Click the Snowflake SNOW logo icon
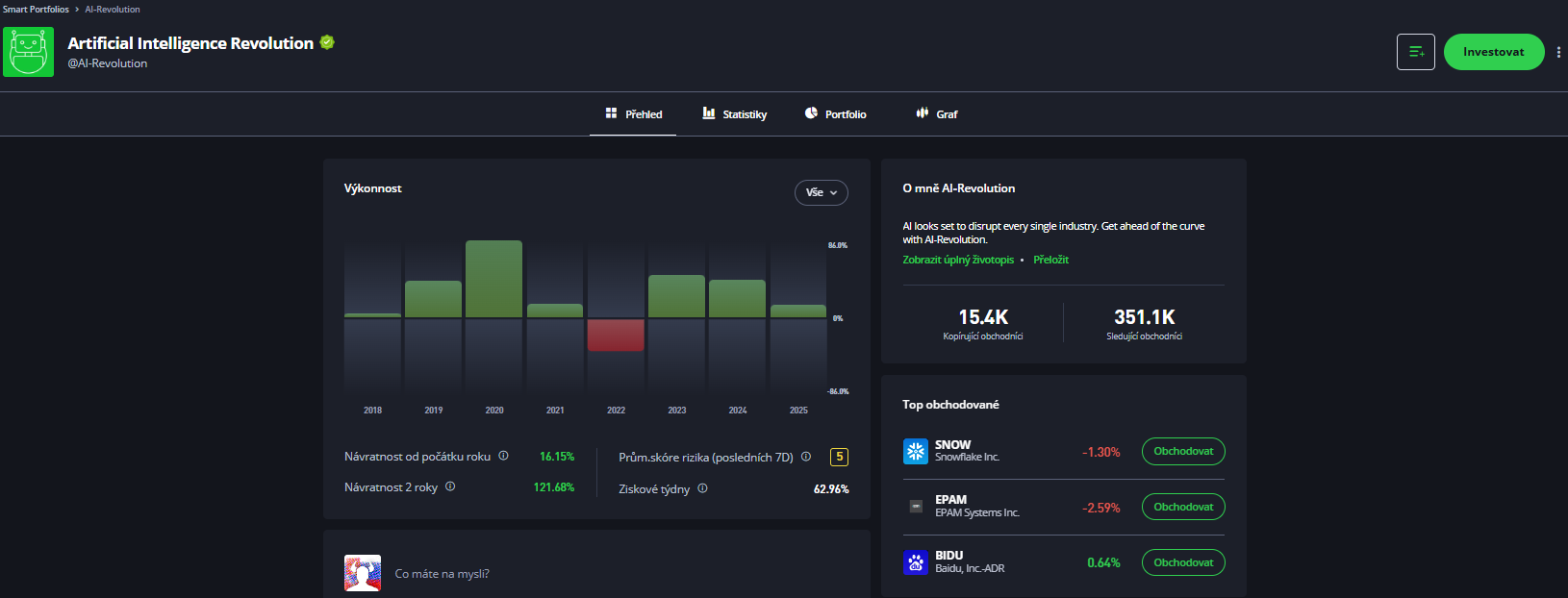Viewport: 1568px width, 598px height. [x=916, y=451]
